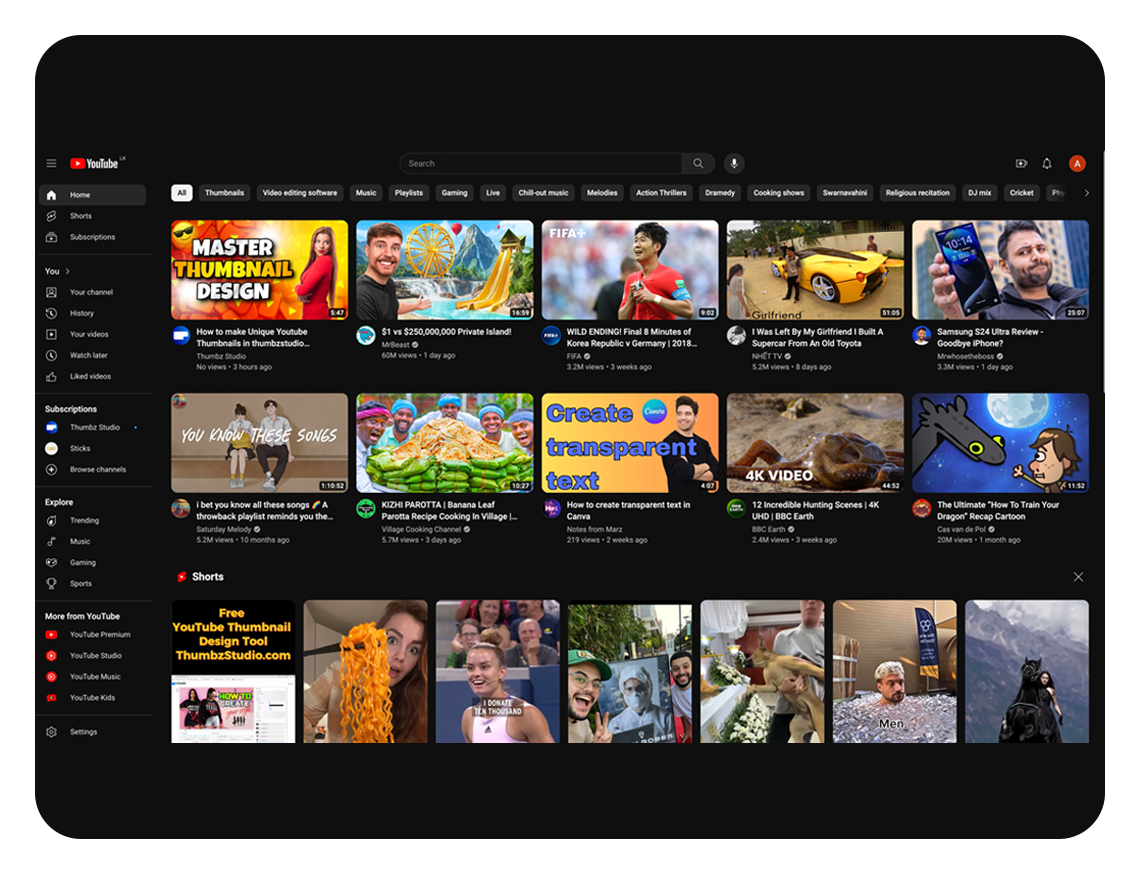Open Liked videos
Viewport: 1142px width, 874px height.
pos(92,377)
